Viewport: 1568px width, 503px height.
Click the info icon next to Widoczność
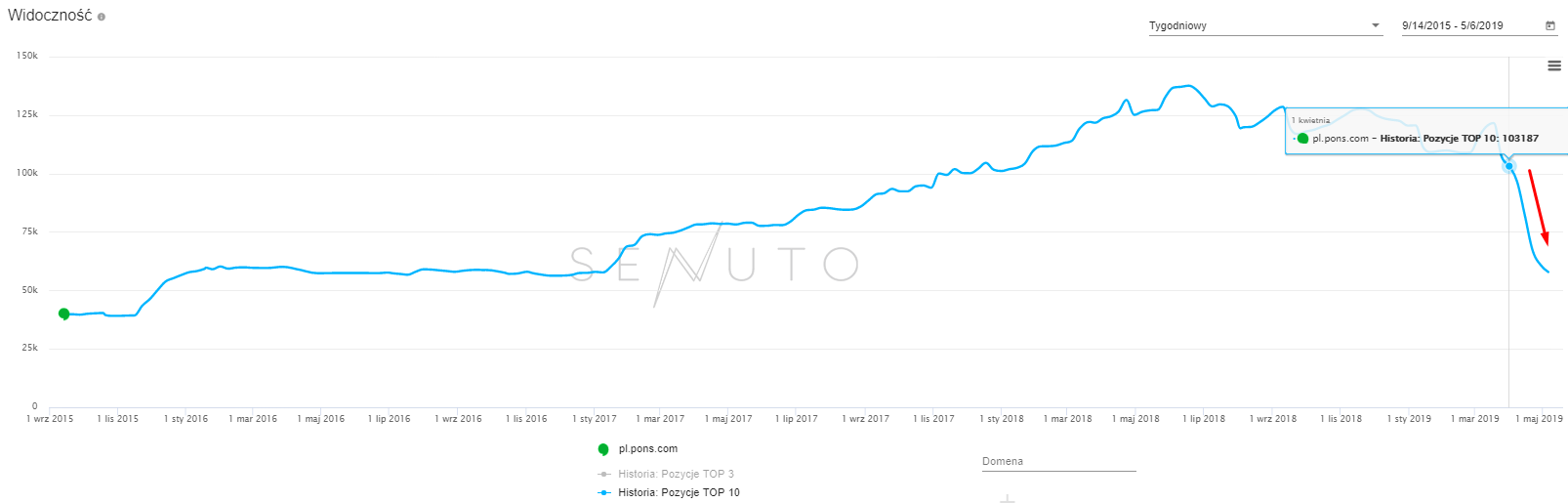(x=102, y=17)
